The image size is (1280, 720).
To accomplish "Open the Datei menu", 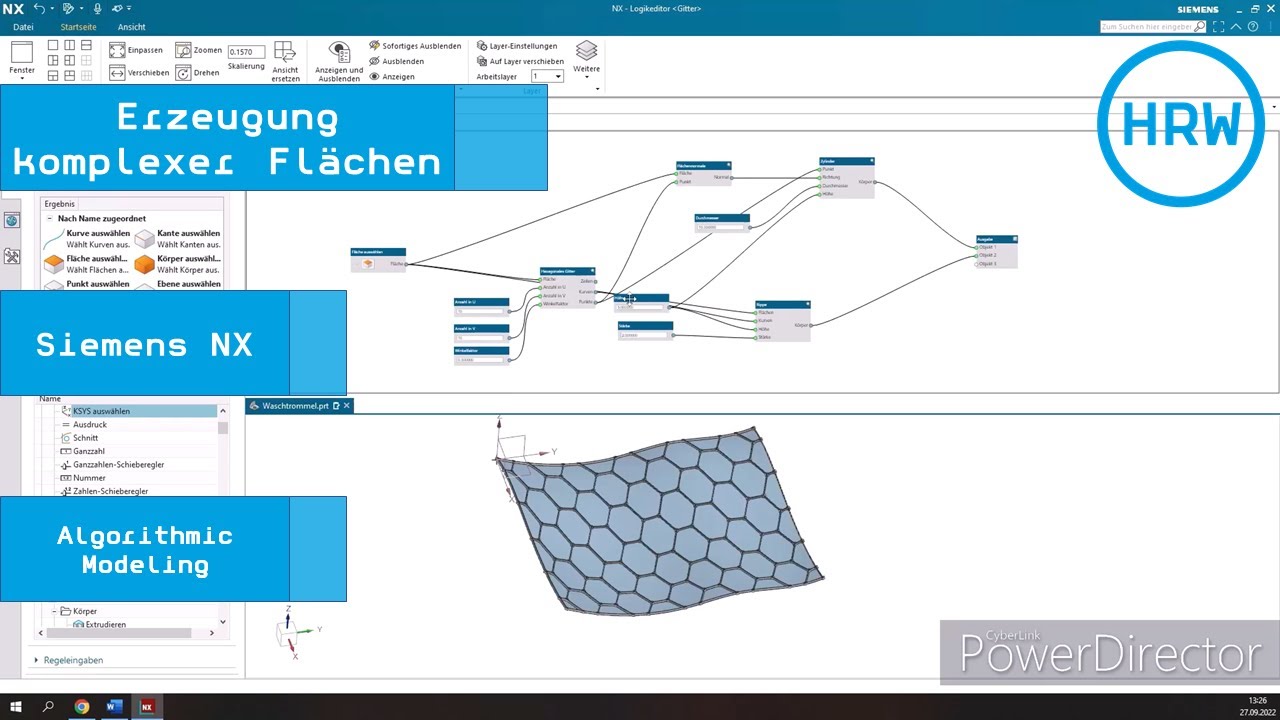I will (23, 27).
